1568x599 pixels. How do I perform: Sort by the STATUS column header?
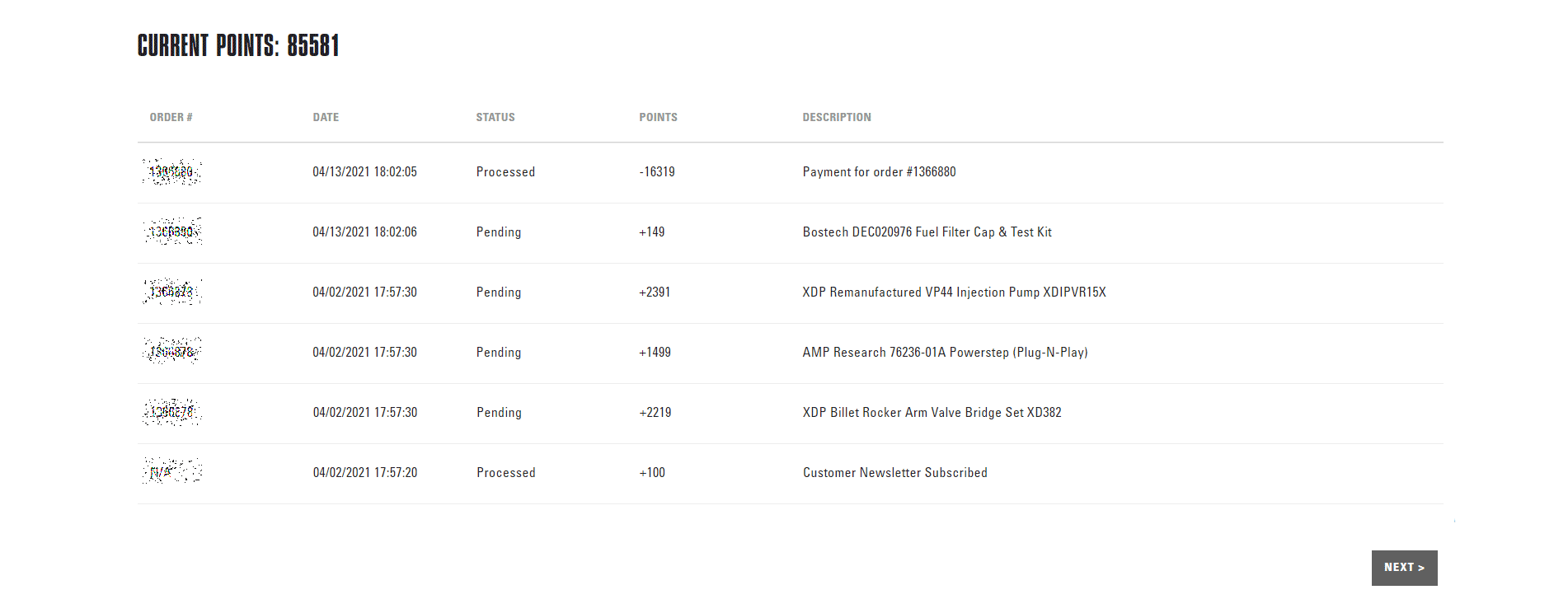tap(495, 117)
